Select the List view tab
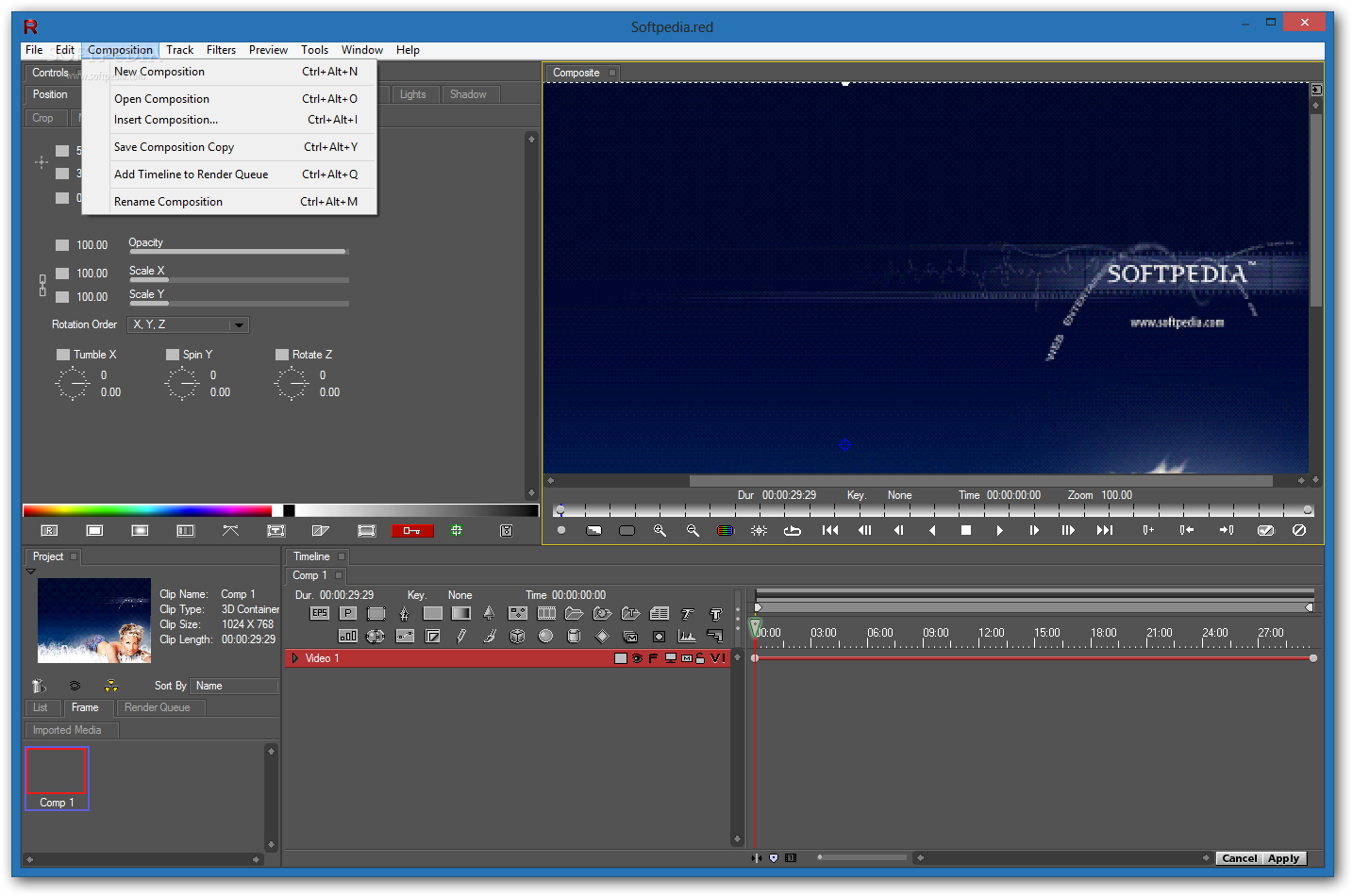1353x896 pixels. [41, 707]
